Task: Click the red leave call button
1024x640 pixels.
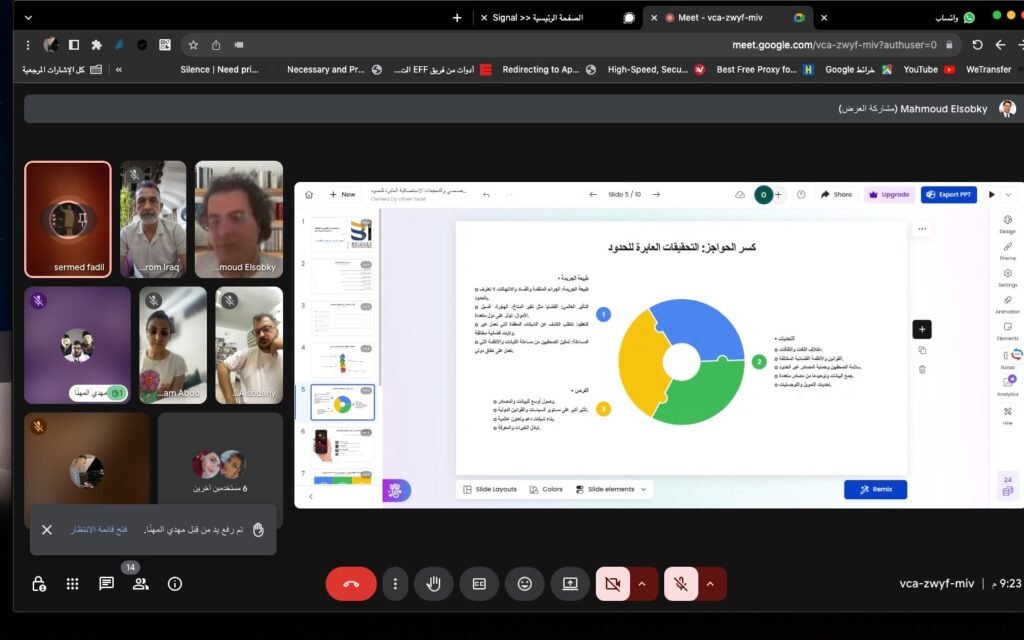Action: (351, 584)
